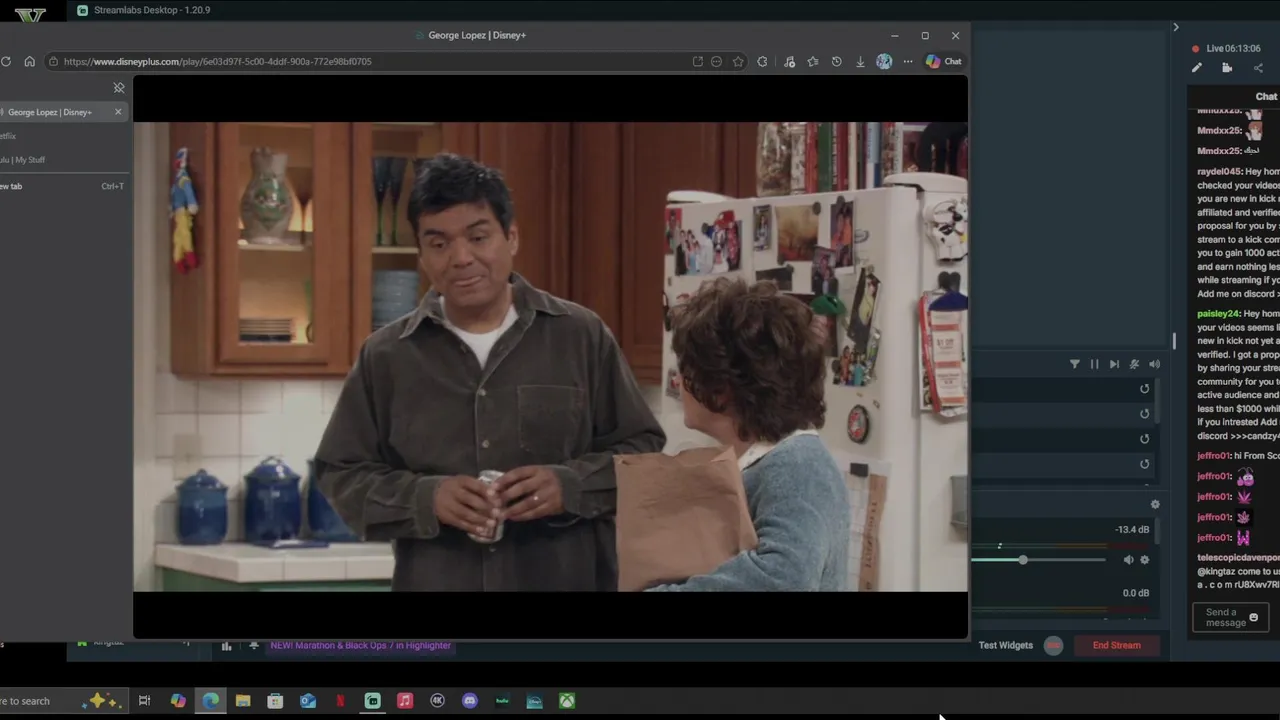Open Task View on the taskbar
1280x720 pixels.
point(144,701)
